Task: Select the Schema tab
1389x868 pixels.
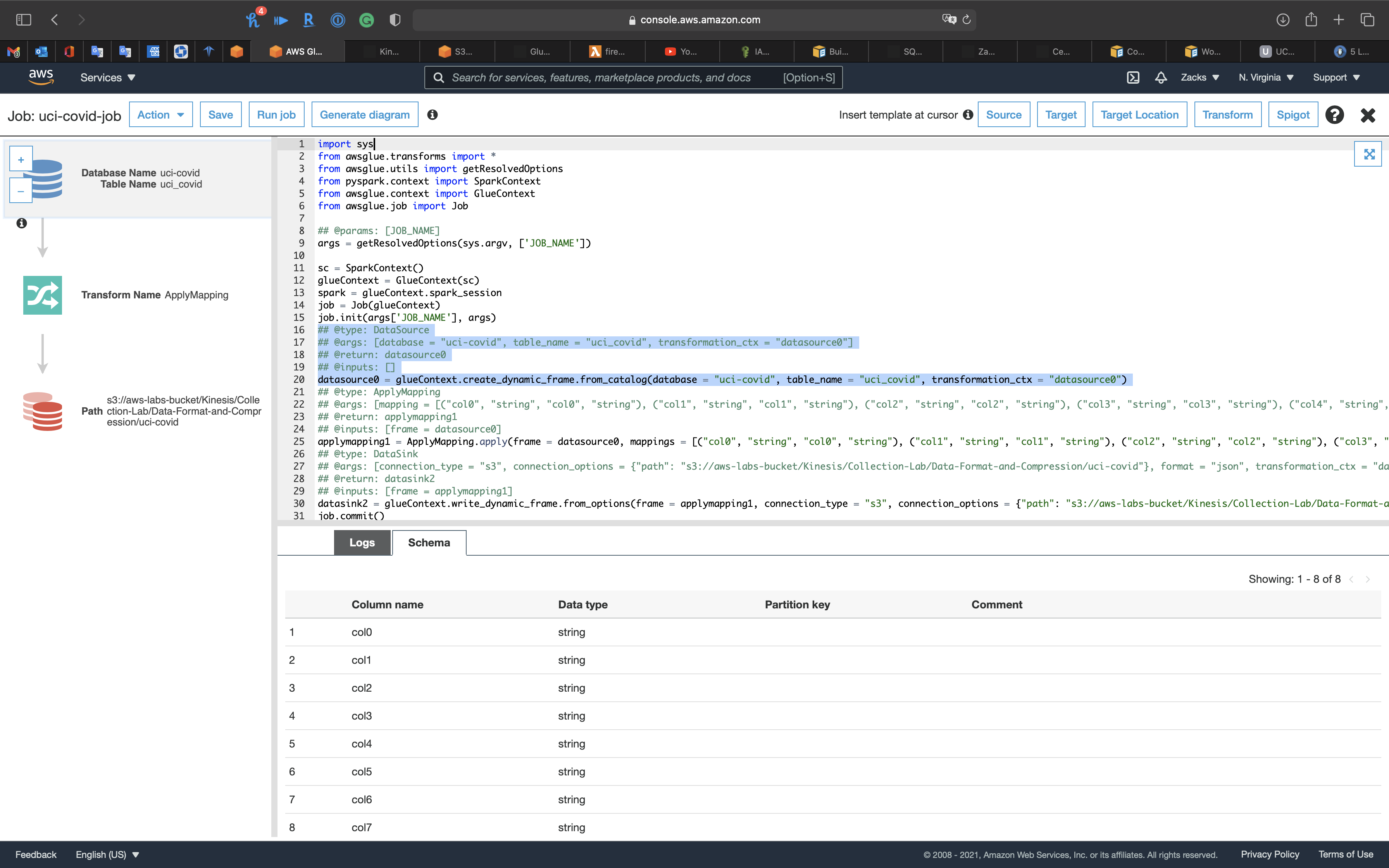Action: [429, 542]
